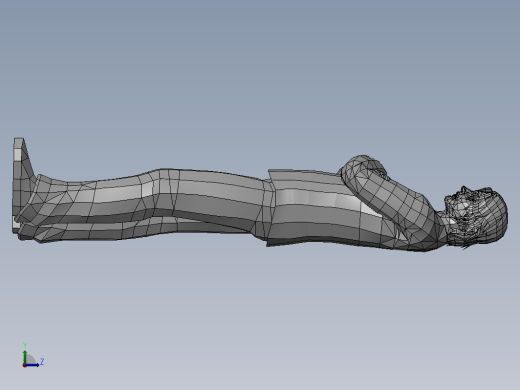The height and width of the screenshot is (390, 520).
Task: Click the Y label above the triad
Action: coord(25,345)
